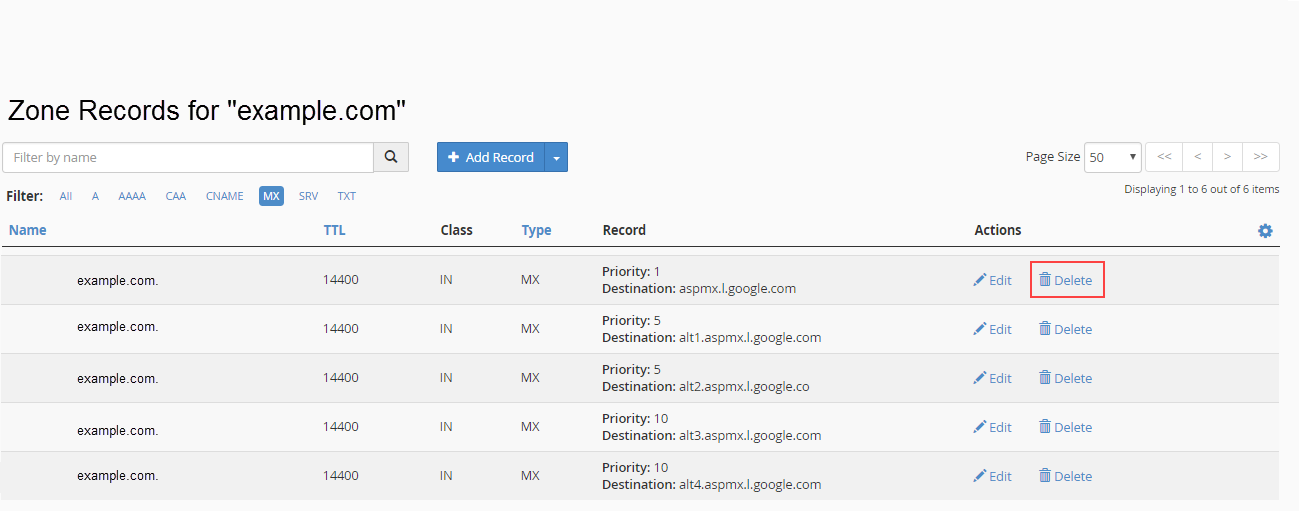Switch filter to All records
The height and width of the screenshot is (511, 1299).
(66, 196)
